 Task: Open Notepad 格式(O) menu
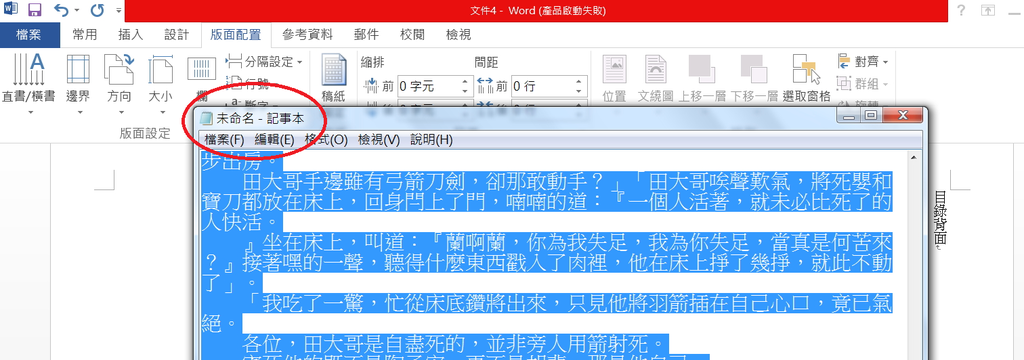326,139
